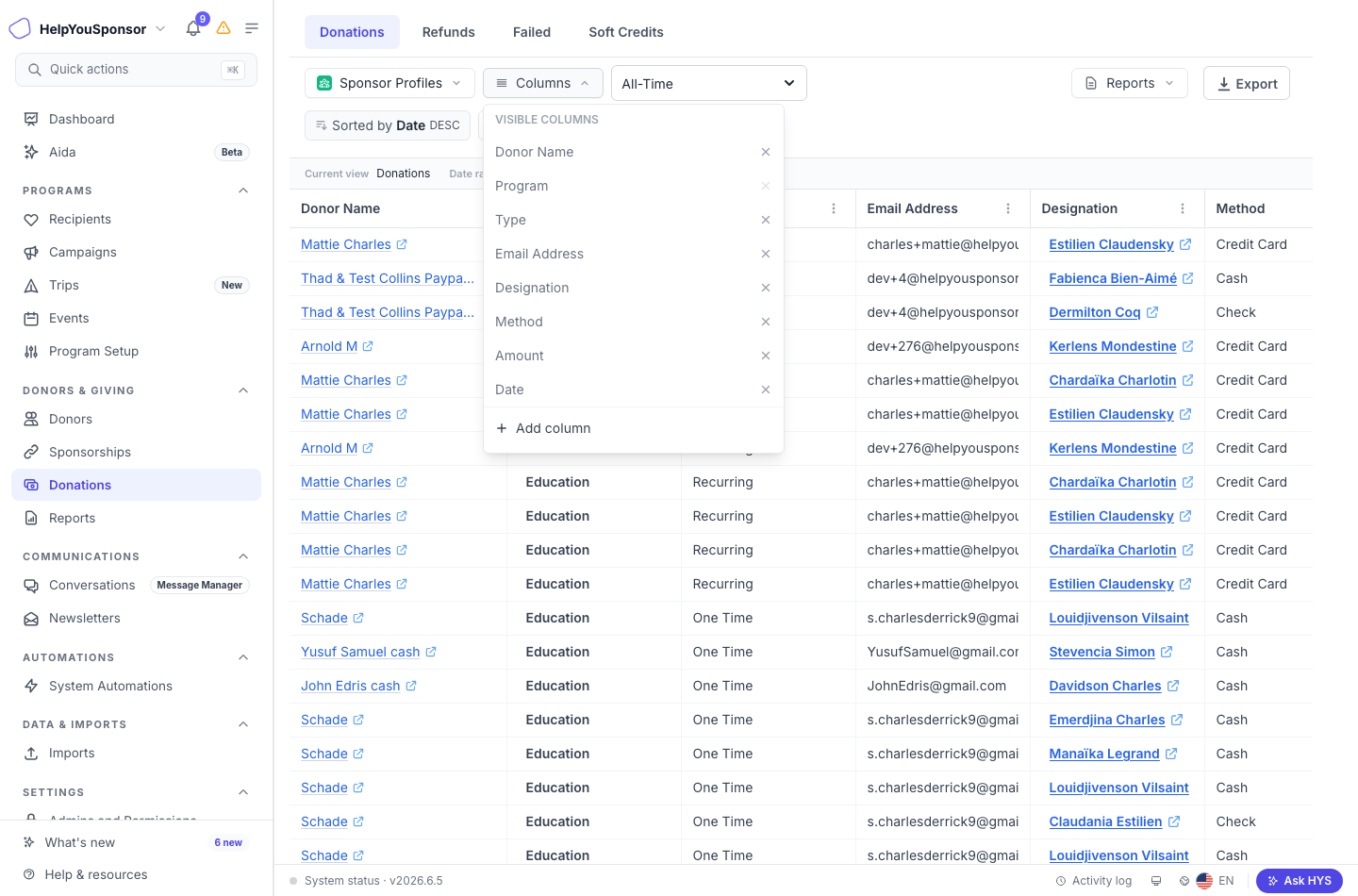
Task: Open the notifications bell
Action: tap(193, 28)
